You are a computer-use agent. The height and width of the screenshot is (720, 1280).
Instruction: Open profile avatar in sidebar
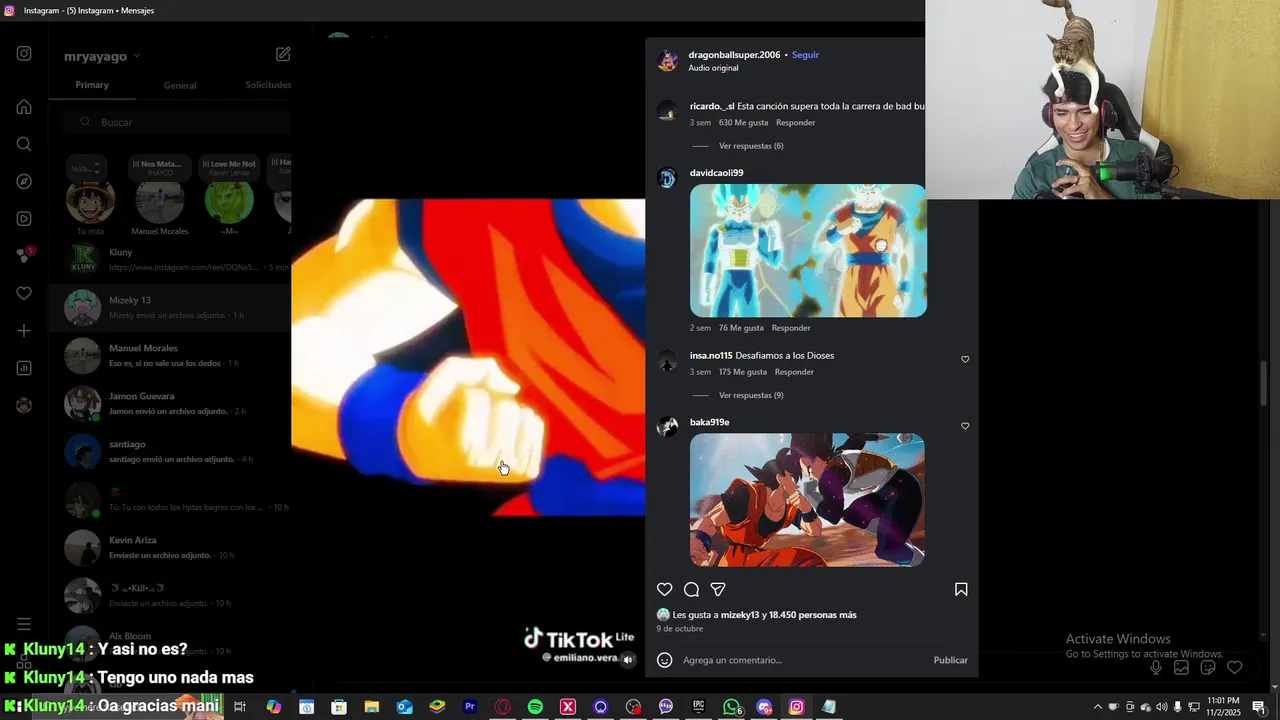point(24,405)
